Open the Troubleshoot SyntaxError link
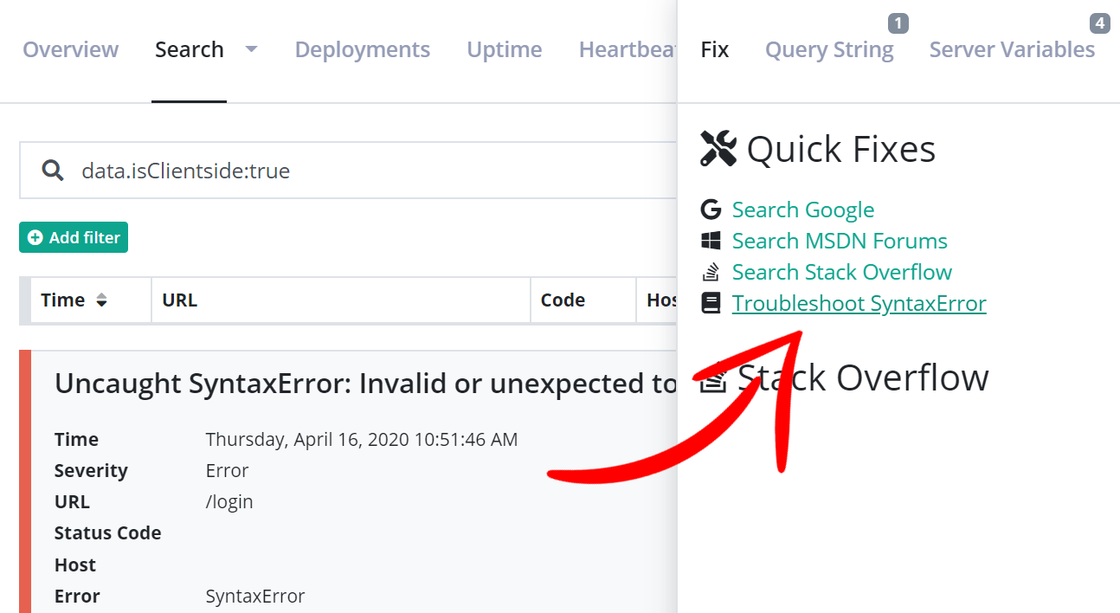 coord(859,303)
